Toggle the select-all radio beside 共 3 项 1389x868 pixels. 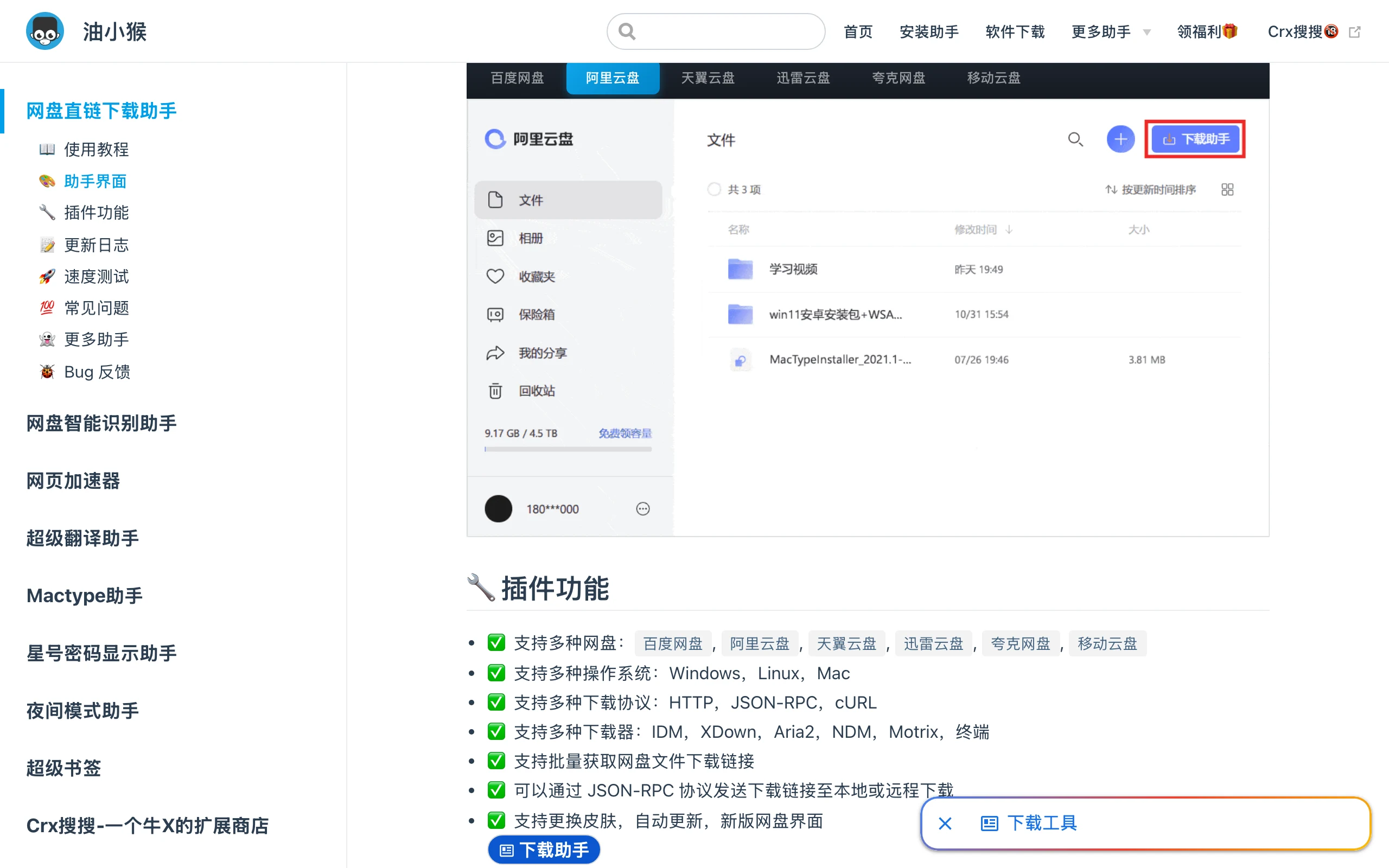coord(714,189)
